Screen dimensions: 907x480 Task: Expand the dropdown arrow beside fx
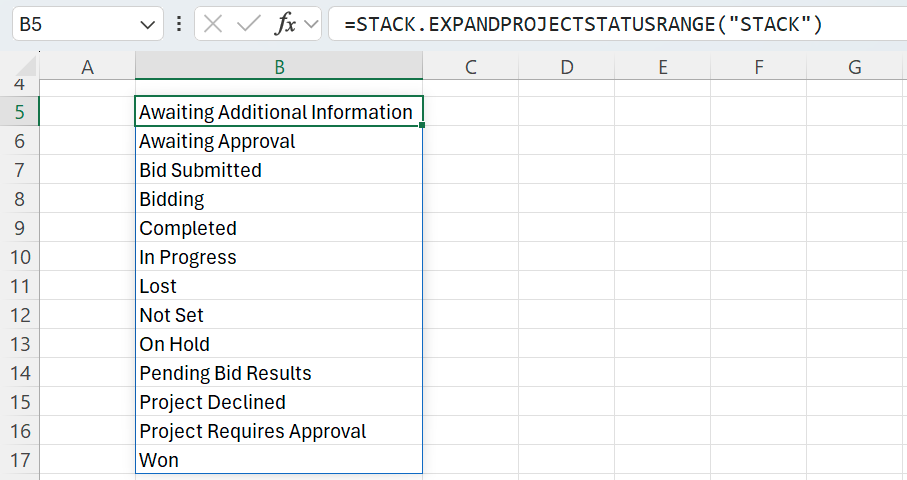point(311,24)
